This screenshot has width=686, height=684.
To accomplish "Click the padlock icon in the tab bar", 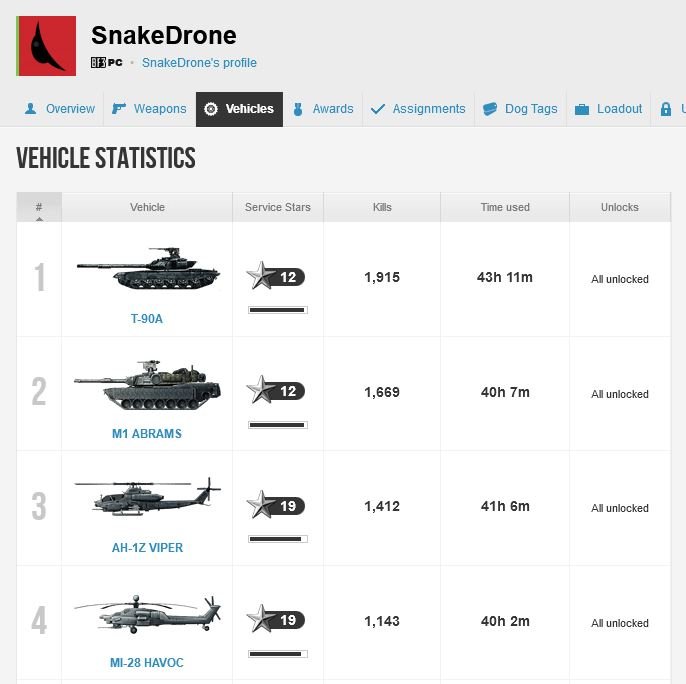I will 665,109.
